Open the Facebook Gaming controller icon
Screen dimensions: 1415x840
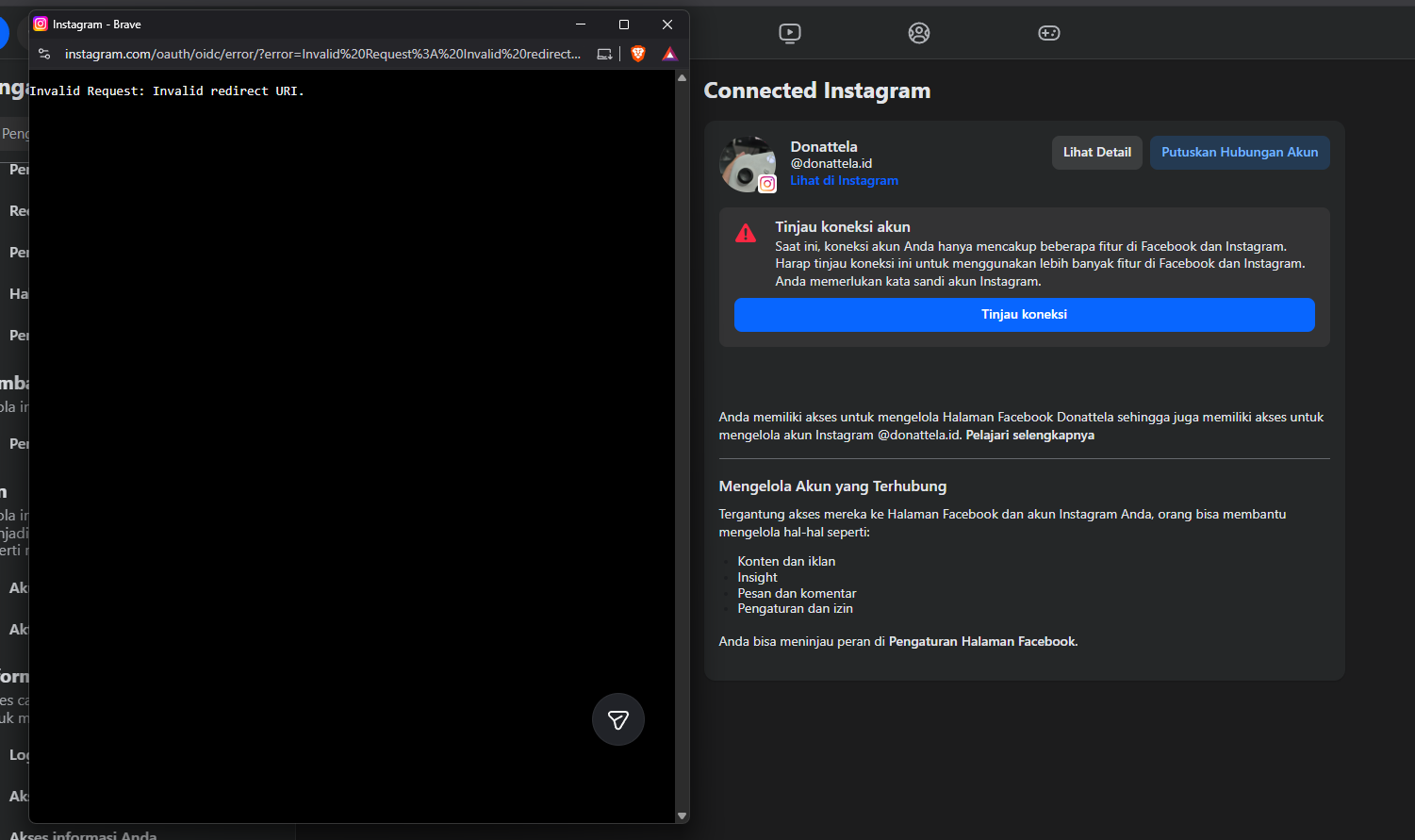[x=1048, y=33]
